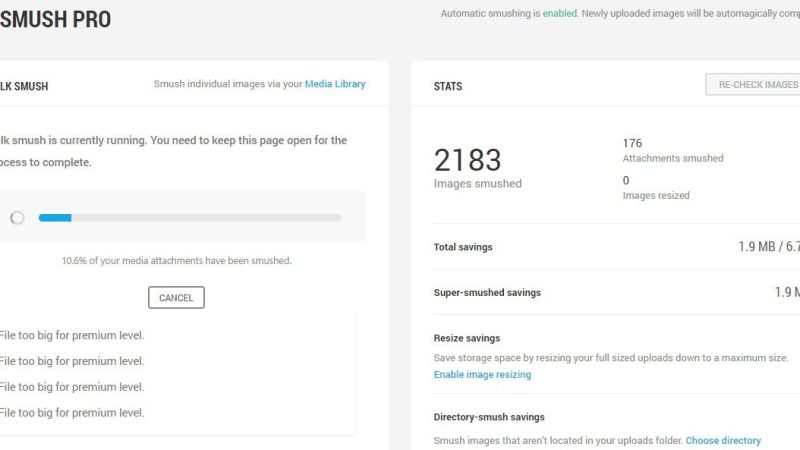
Task: Click the 2183 images smushed count
Action: [467, 160]
